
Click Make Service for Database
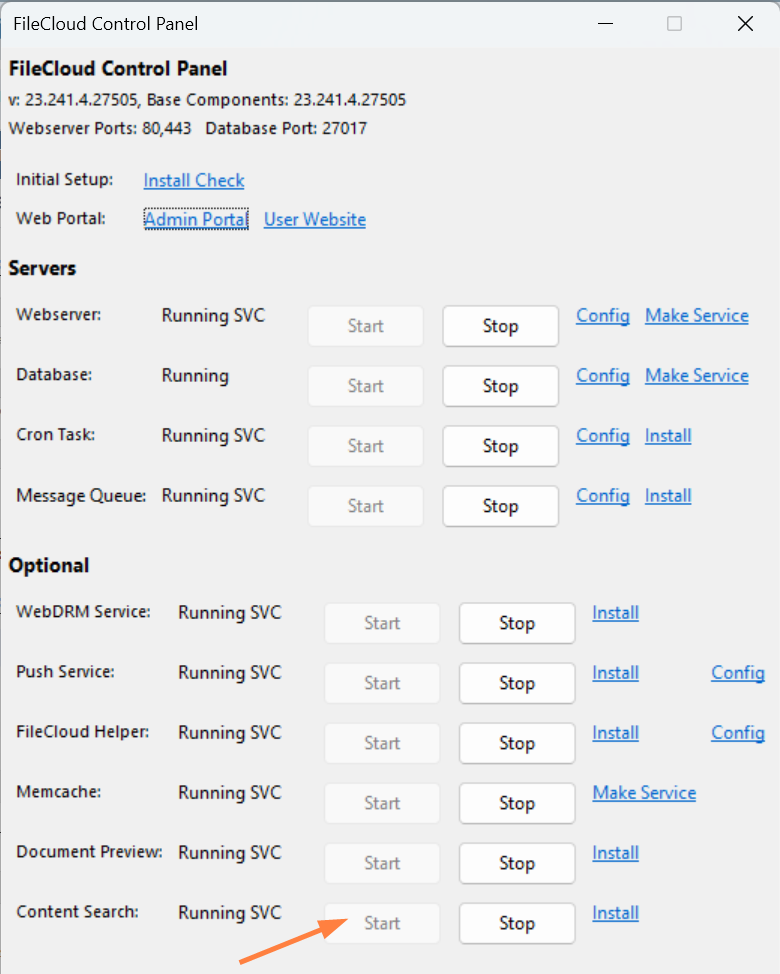697,375
